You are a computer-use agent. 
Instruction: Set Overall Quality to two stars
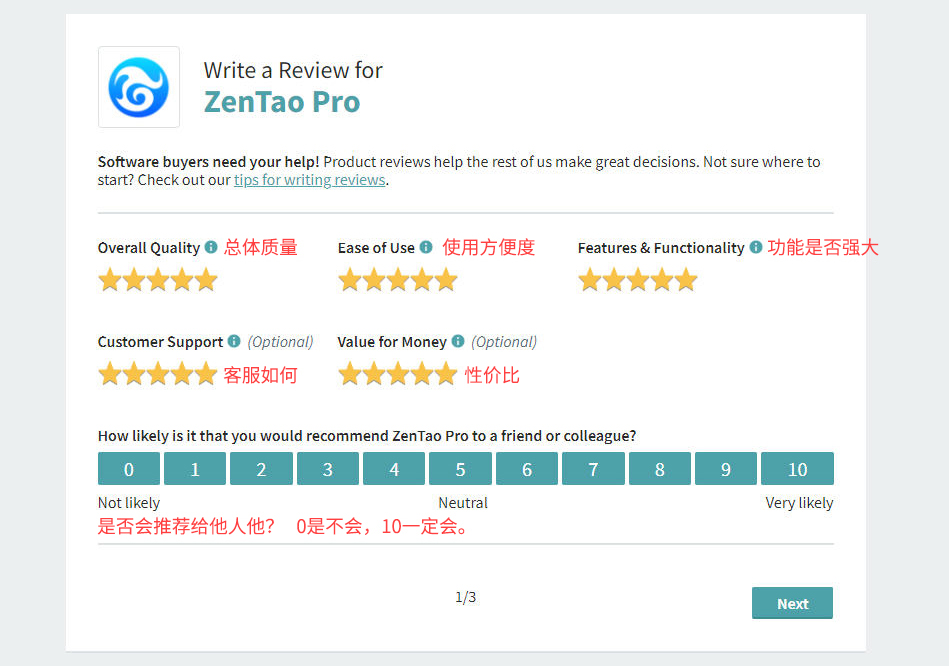tap(134, 280)
